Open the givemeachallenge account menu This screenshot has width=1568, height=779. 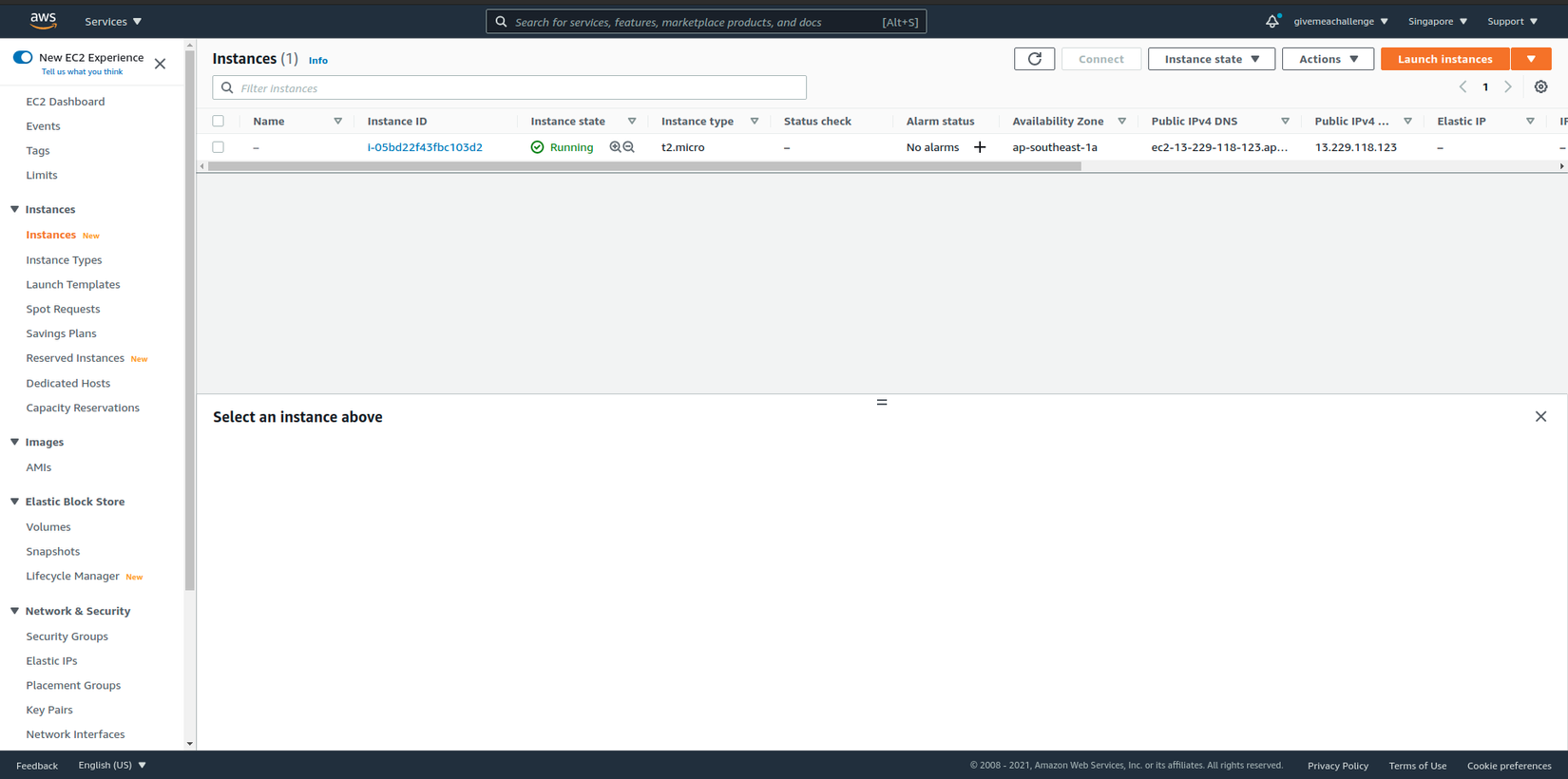click(x=1341, y=21)
